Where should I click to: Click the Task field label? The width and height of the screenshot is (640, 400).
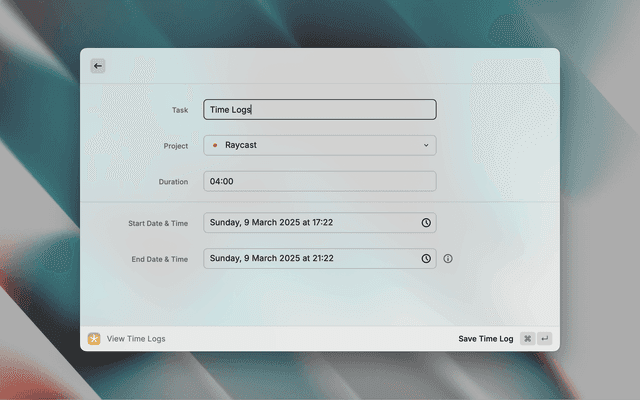coord(180,110)
